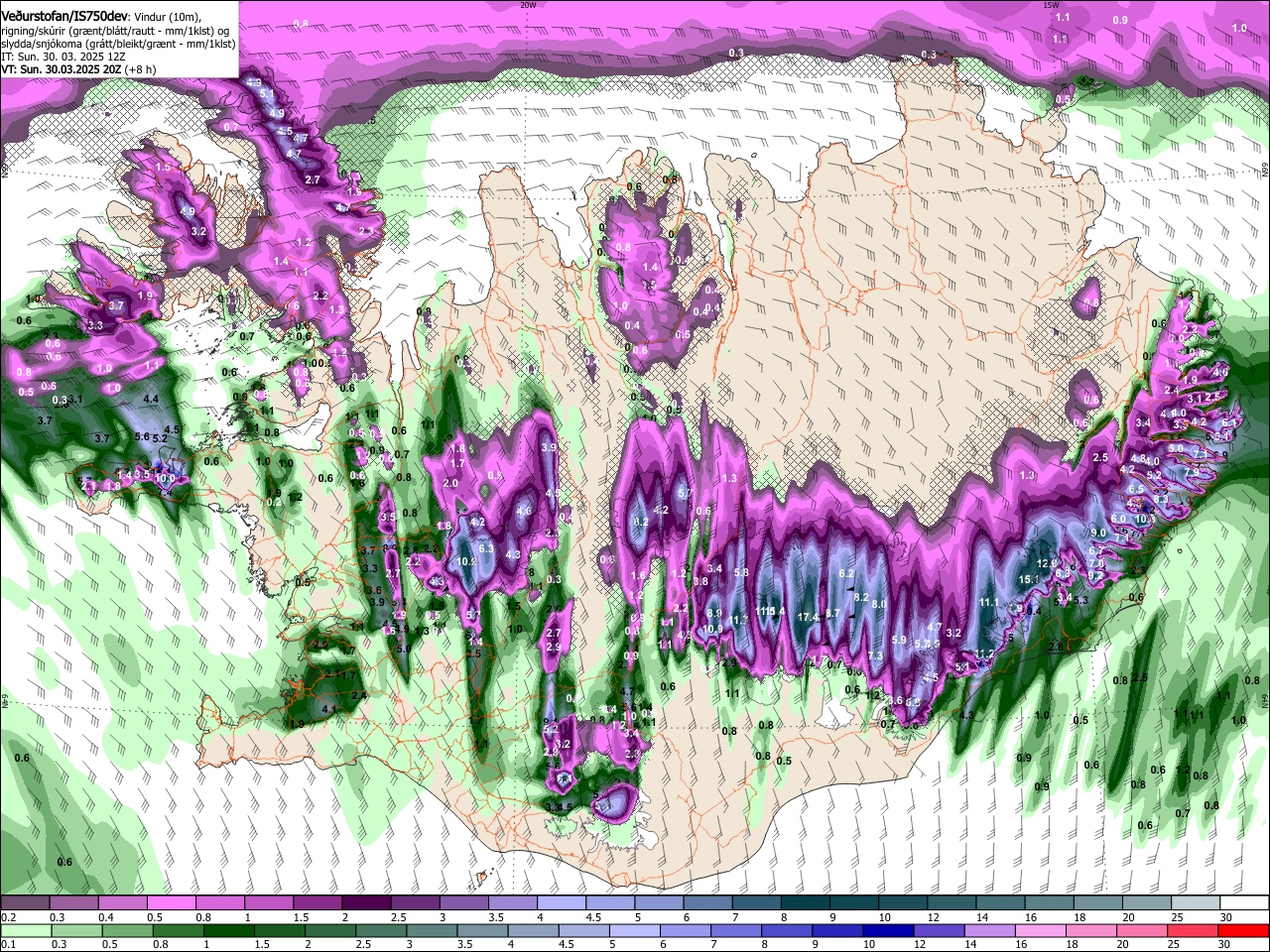Click the 4.4 value in the western sea
Image resolution: width=1270 pixels, height=952 pixels.
pyautogui.click(x=151, y=399)
